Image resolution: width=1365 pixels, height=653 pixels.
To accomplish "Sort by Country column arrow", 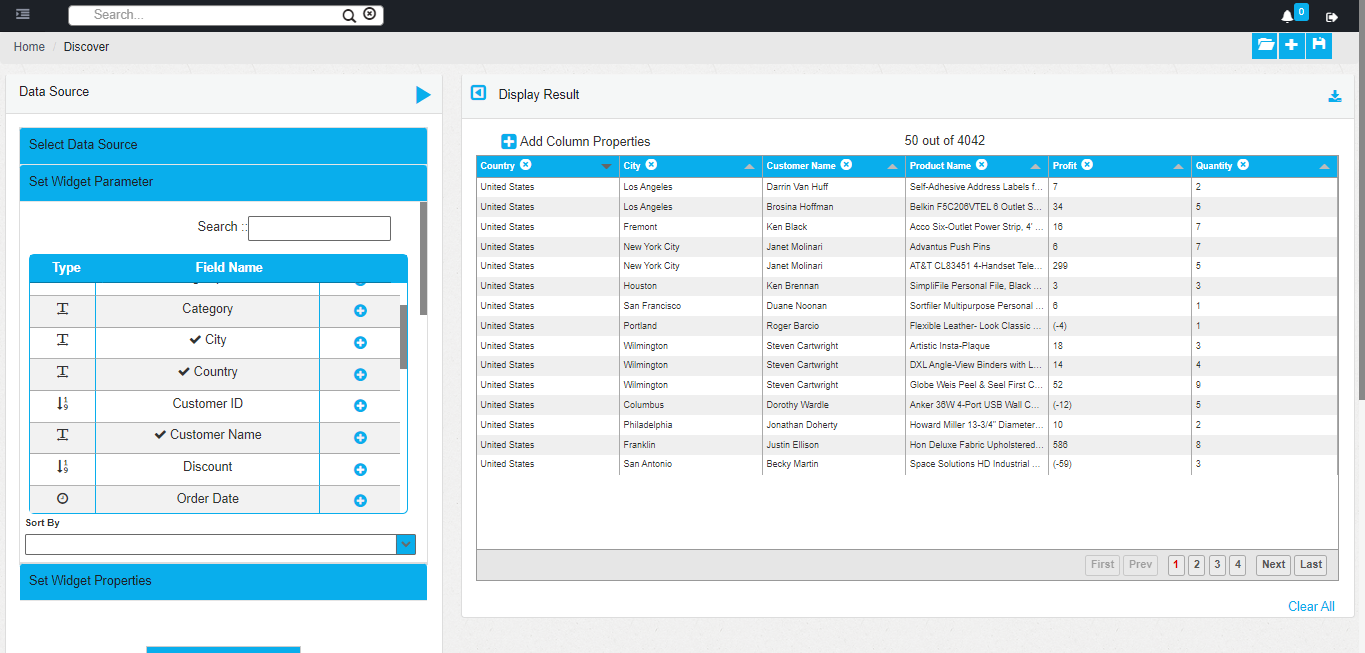I will coord(606,166).
